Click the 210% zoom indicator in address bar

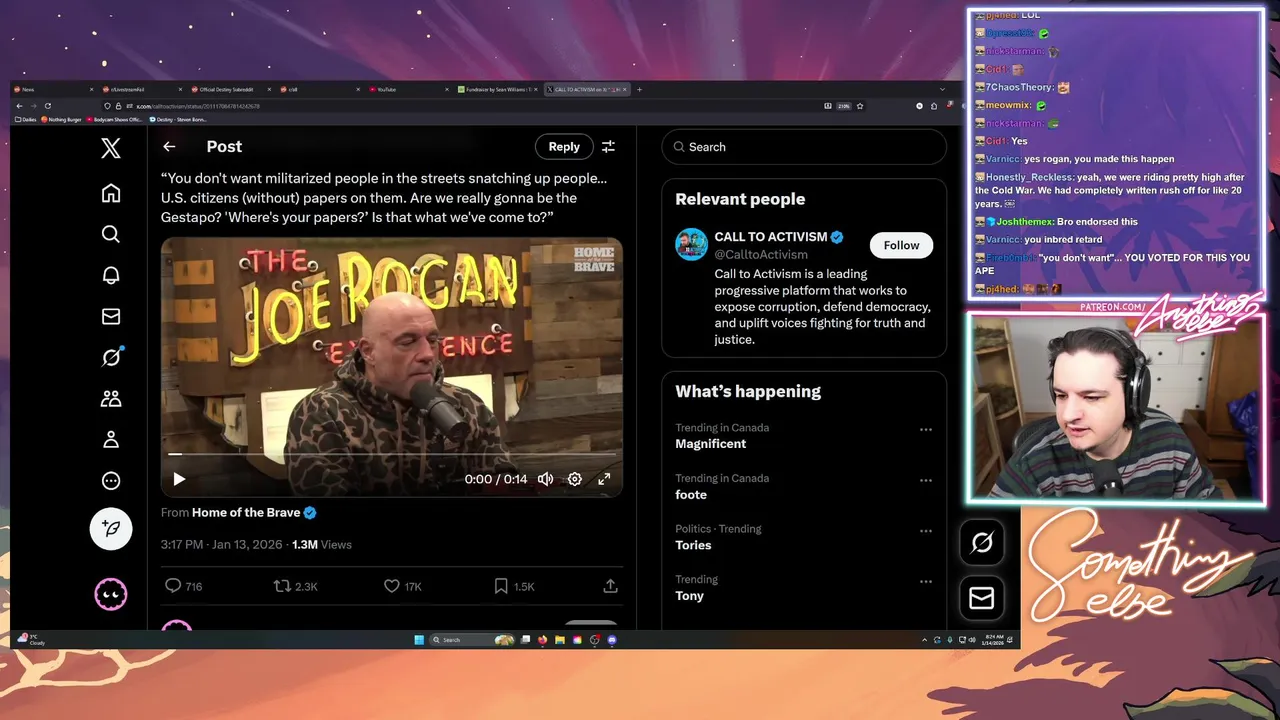pyautogui.click(x=843, y=106)
